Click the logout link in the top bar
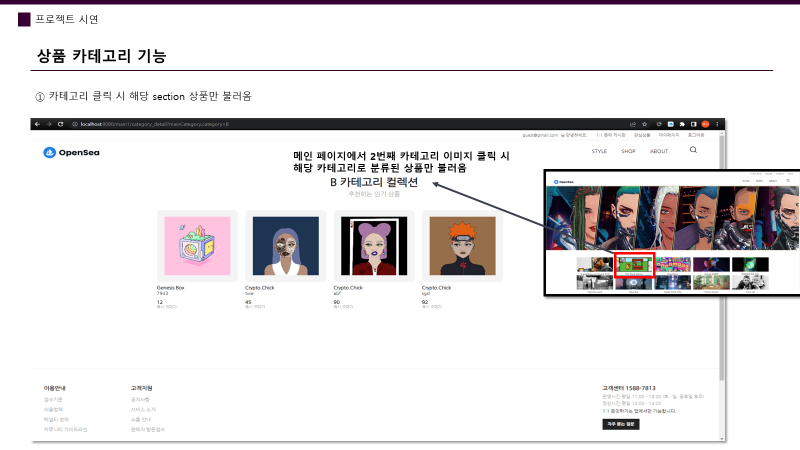Image resolution: width=800 pixels, height=450 pixels. coord(695,135)
